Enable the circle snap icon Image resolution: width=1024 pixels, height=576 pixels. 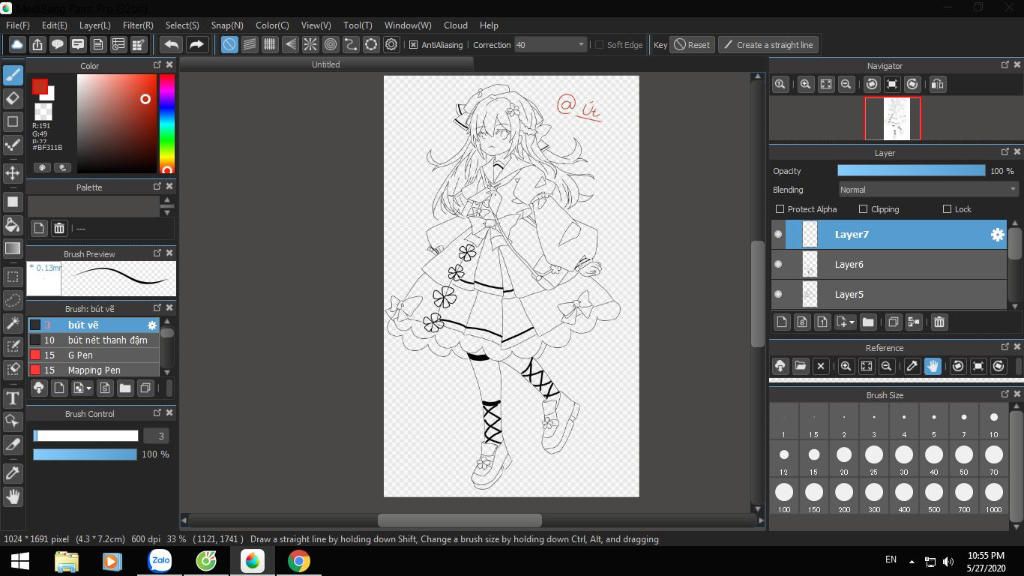[330, 44]
